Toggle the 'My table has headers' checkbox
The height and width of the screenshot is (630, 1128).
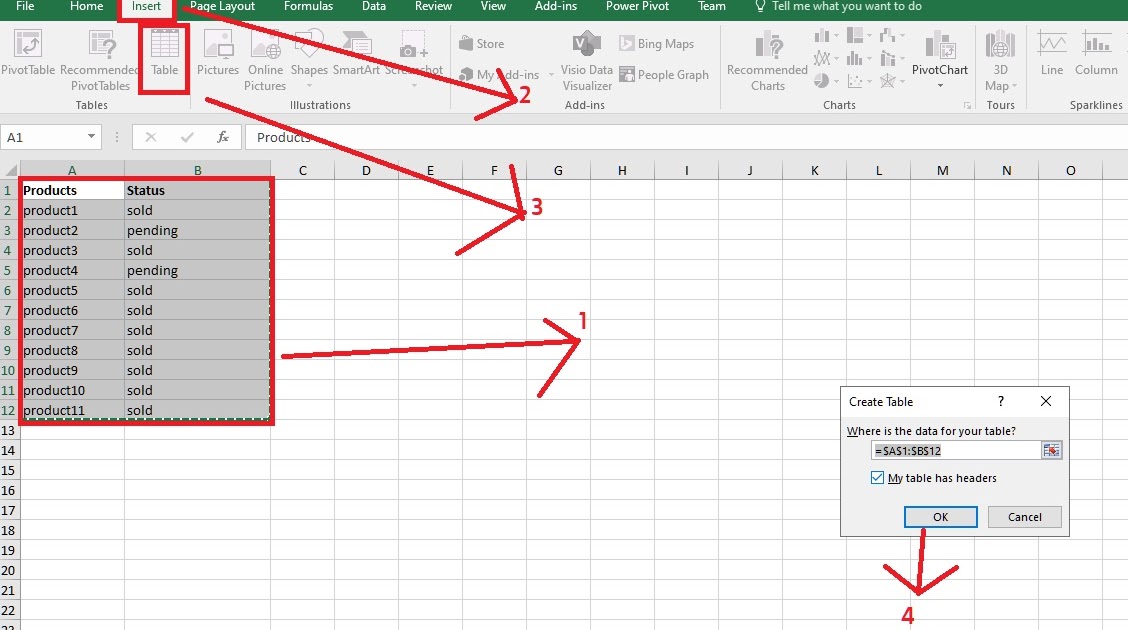(x=877, y=478)
